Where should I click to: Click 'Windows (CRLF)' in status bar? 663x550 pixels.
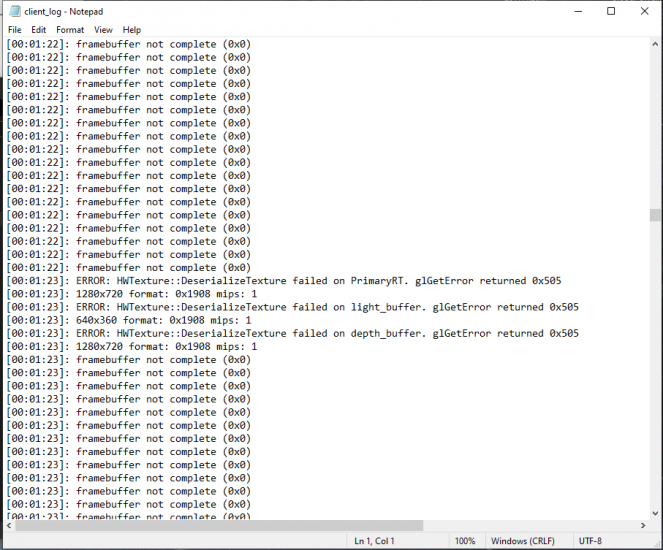pyautogui.click(x=523, y=541)
